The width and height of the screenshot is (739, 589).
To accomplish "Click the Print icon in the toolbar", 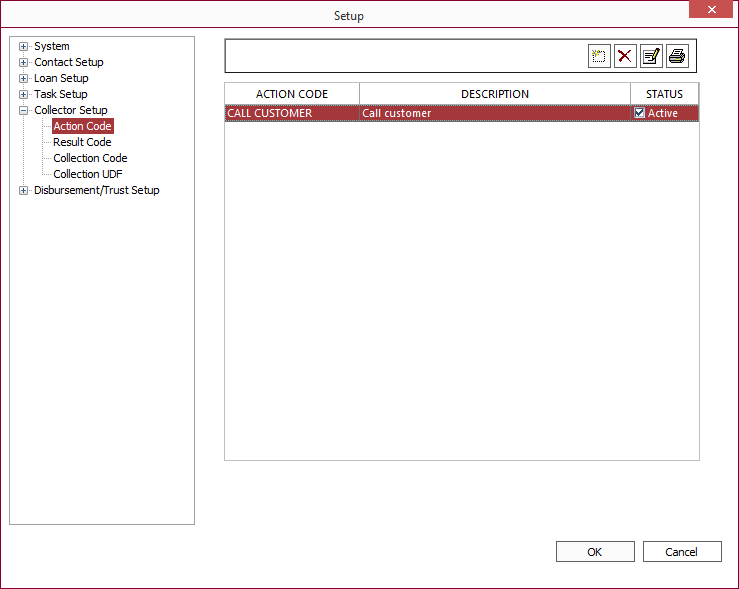I will 677,57.
